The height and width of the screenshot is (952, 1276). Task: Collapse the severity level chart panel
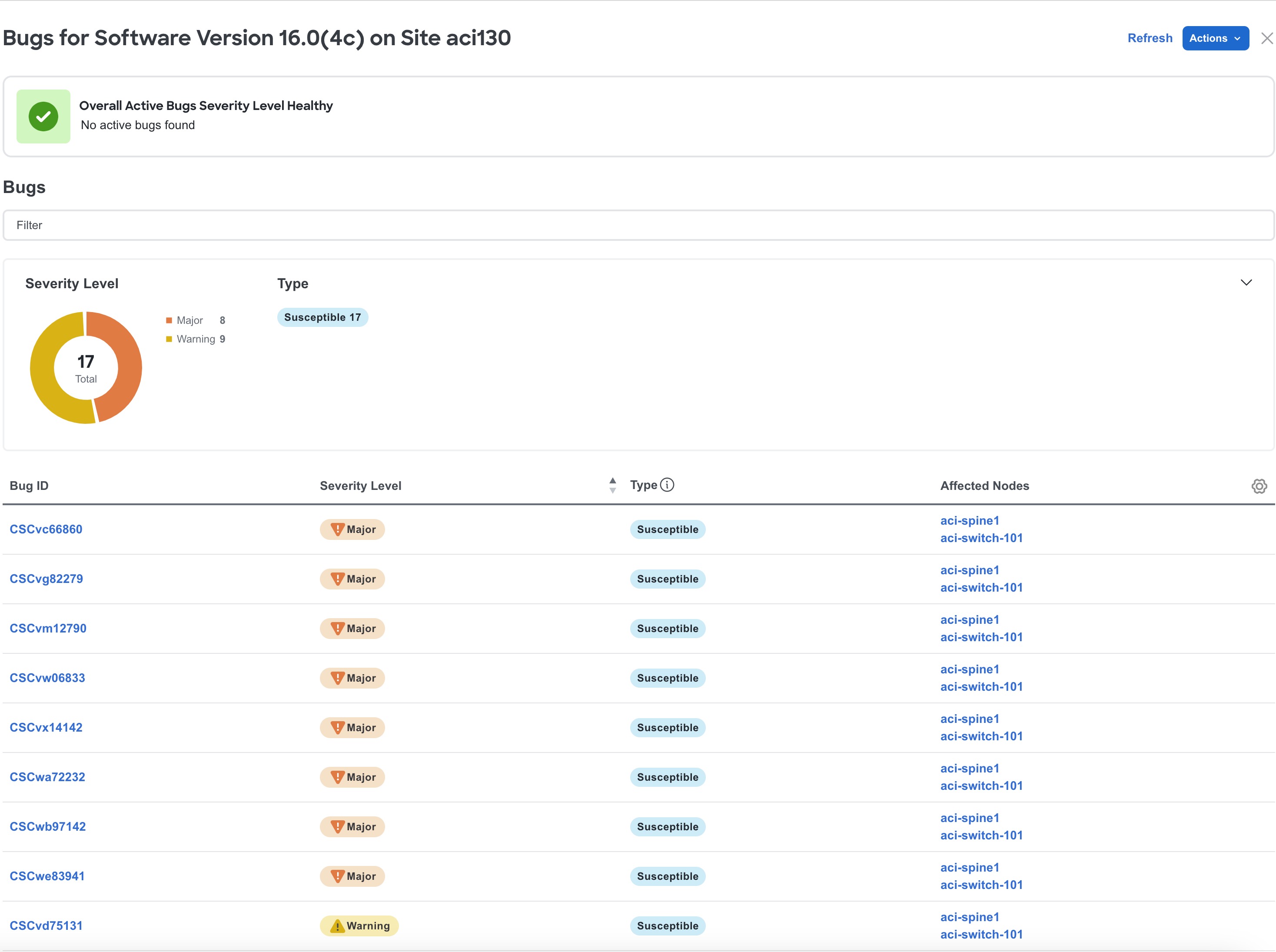(1246, 282)
